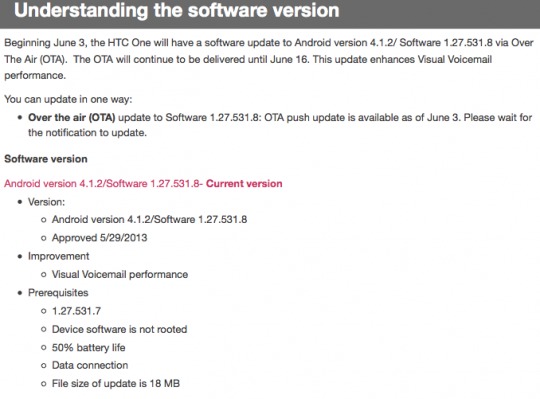The image size is (540, 399).
Task: Click the bold 'Current version' text
Action: 244,183
